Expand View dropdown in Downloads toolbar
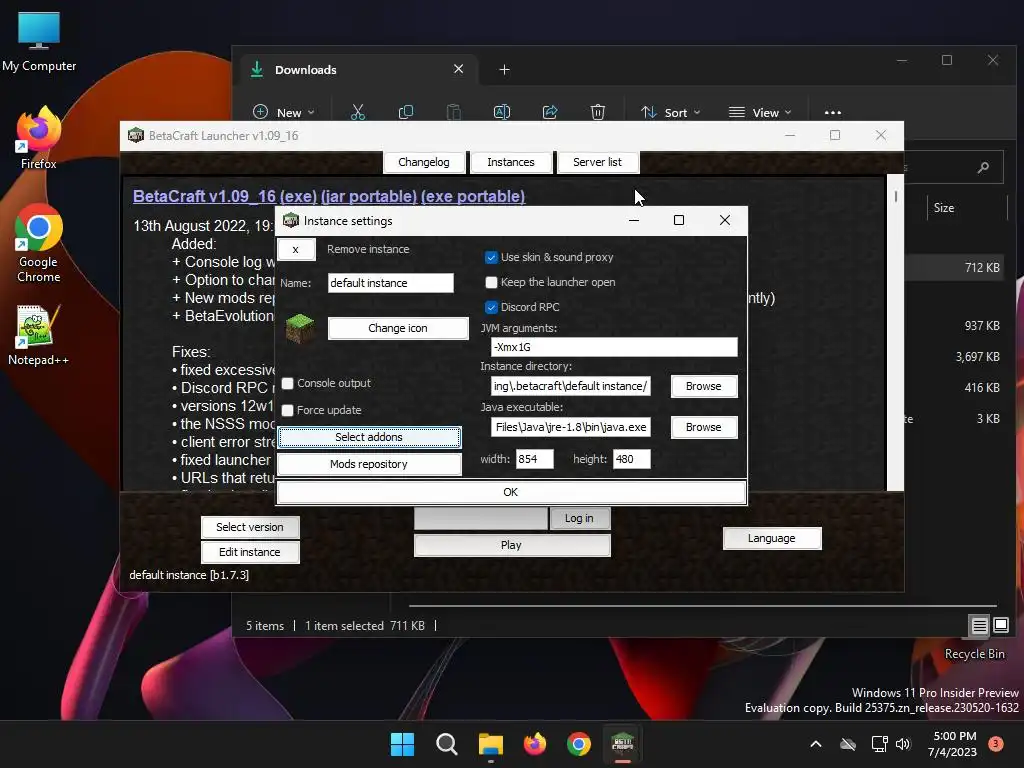 coord(760,112)
